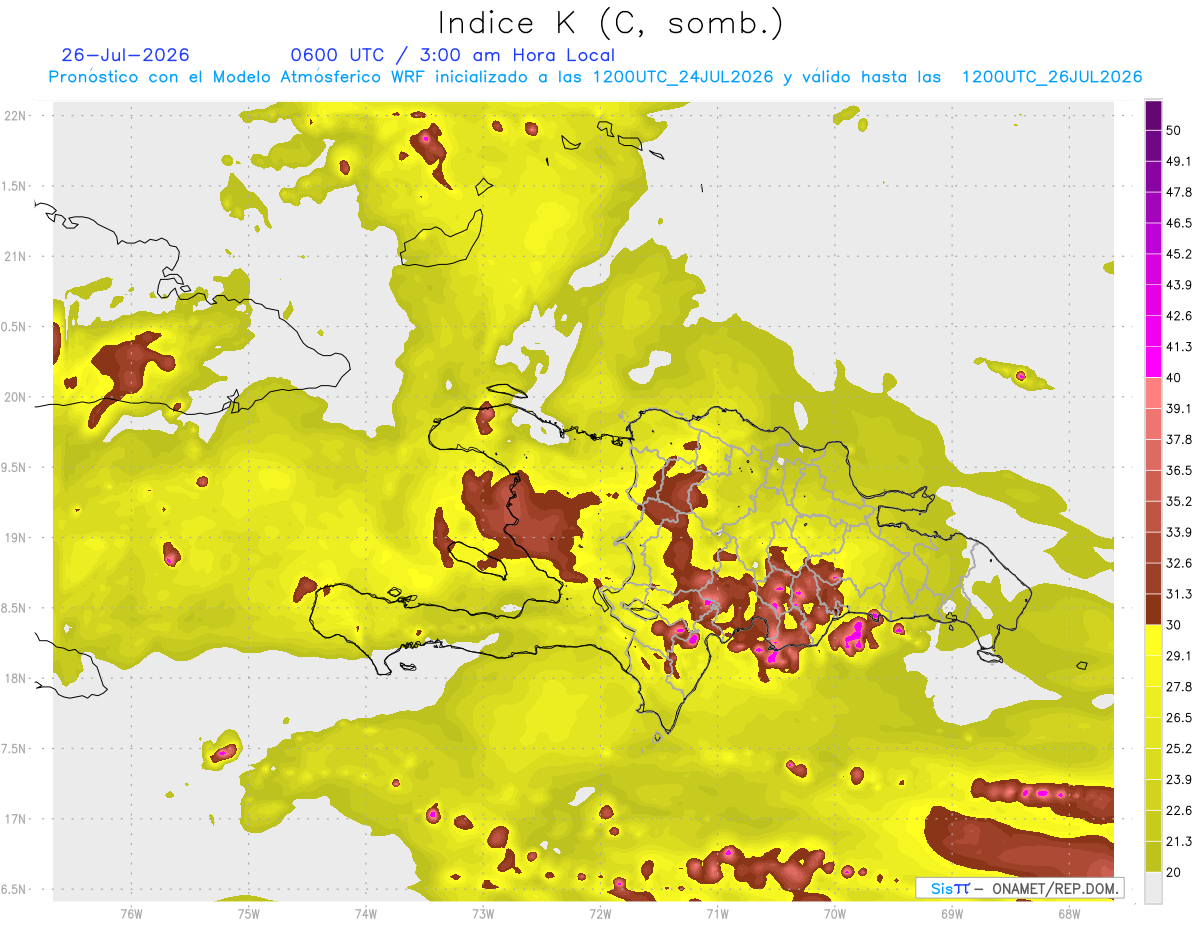Click the '26.5' value on the color scale
1200x927 pixels.
point(1178,718)
